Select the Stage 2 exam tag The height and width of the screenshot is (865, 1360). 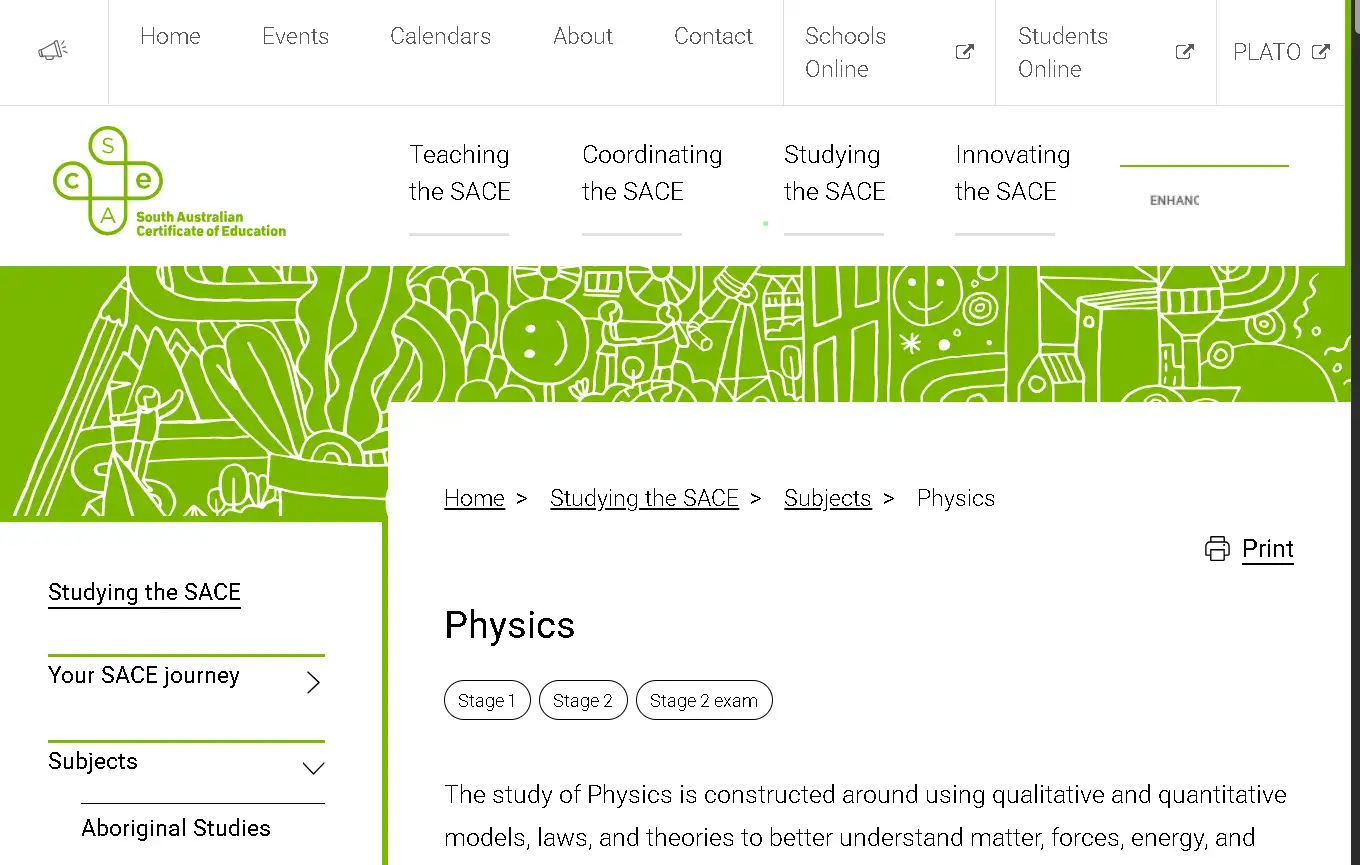pyautogui.click(x=704, y=700)
